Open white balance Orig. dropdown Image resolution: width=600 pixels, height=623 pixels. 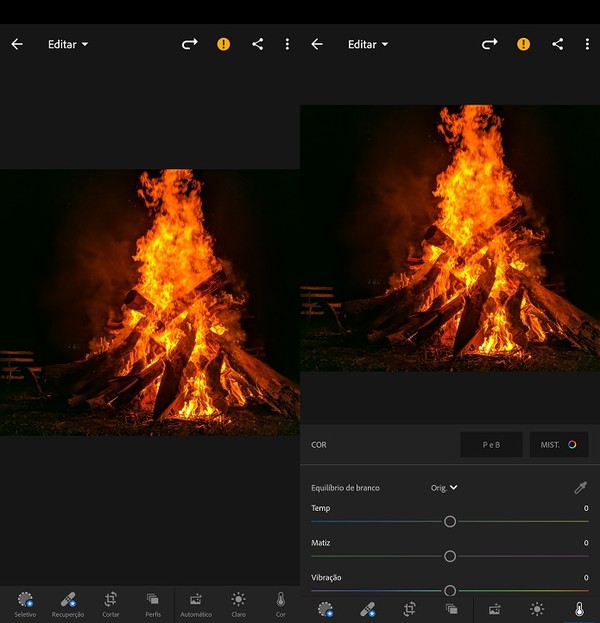(444, 488)
